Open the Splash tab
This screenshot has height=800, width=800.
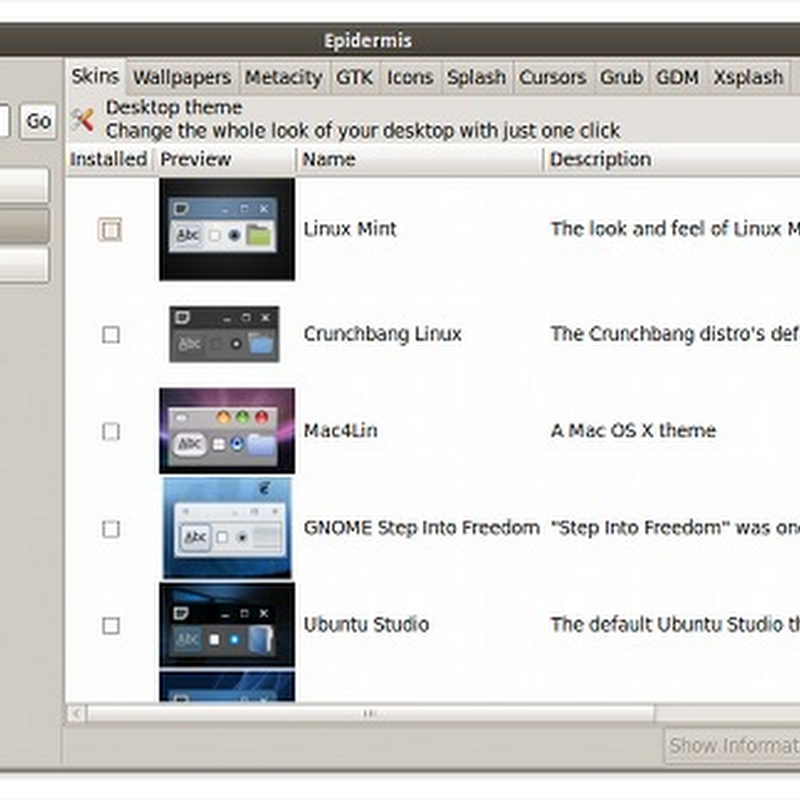477,78
